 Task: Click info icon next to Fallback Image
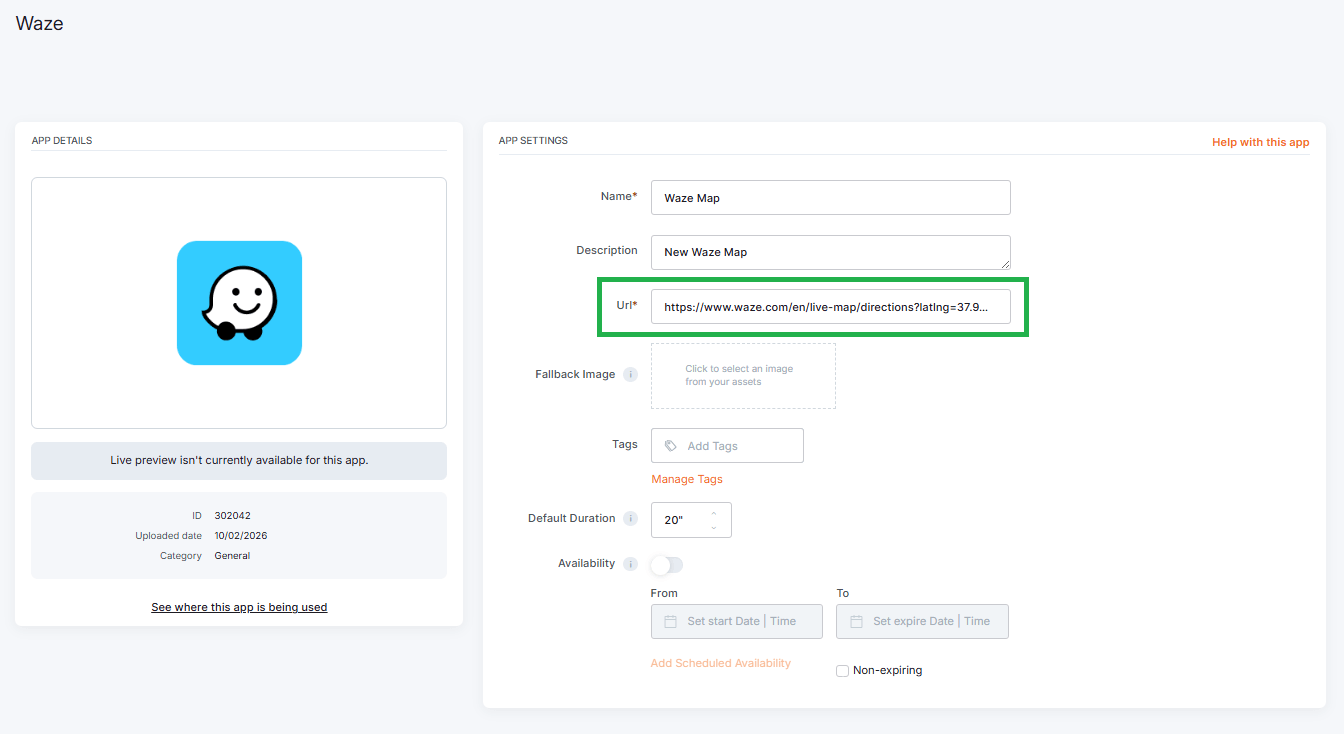630,375
